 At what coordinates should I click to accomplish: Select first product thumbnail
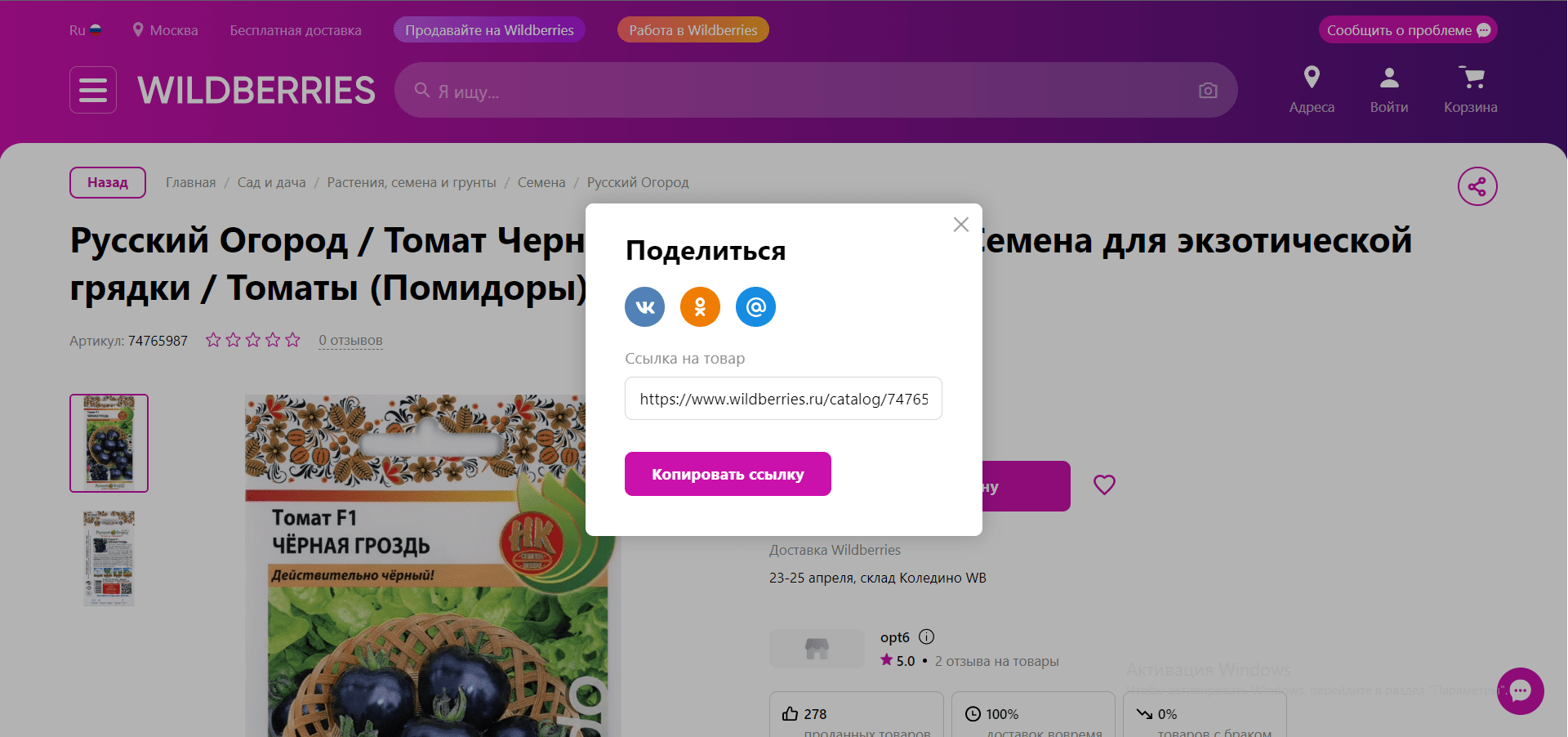click(109, 443)
